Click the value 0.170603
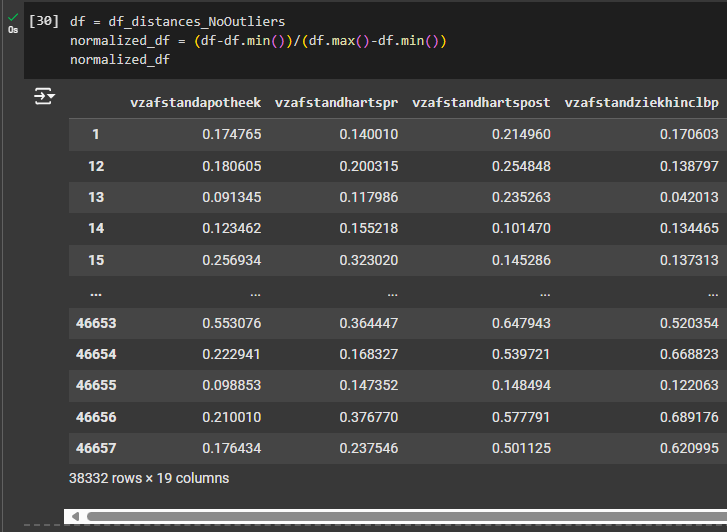727x532 pixels. point(689,135)
